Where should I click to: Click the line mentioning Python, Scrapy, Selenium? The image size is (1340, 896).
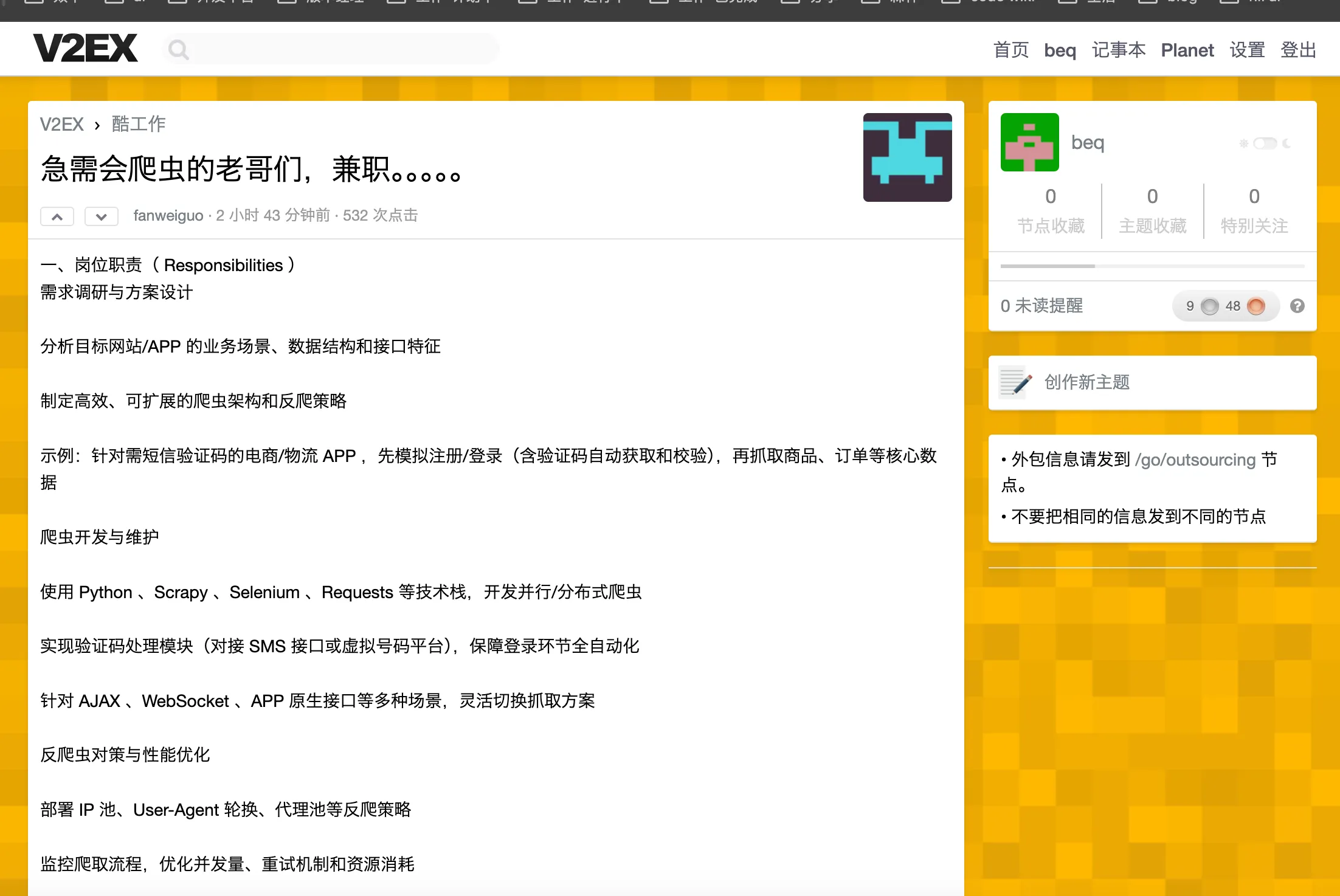(341, 592)
